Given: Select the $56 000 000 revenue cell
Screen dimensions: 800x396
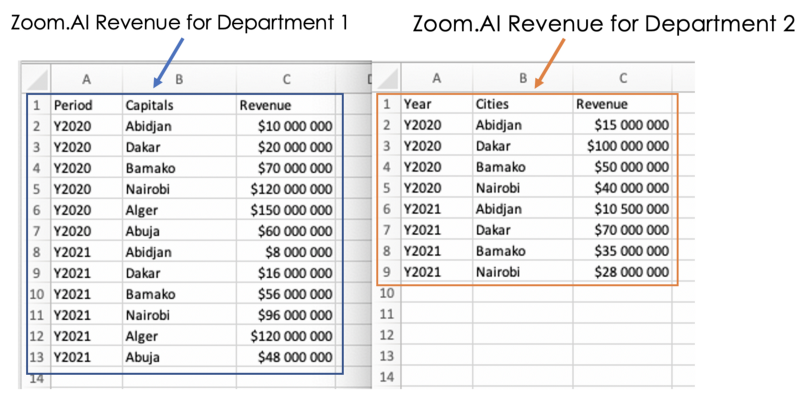Looking at the screenshot, I should point(286,294).
